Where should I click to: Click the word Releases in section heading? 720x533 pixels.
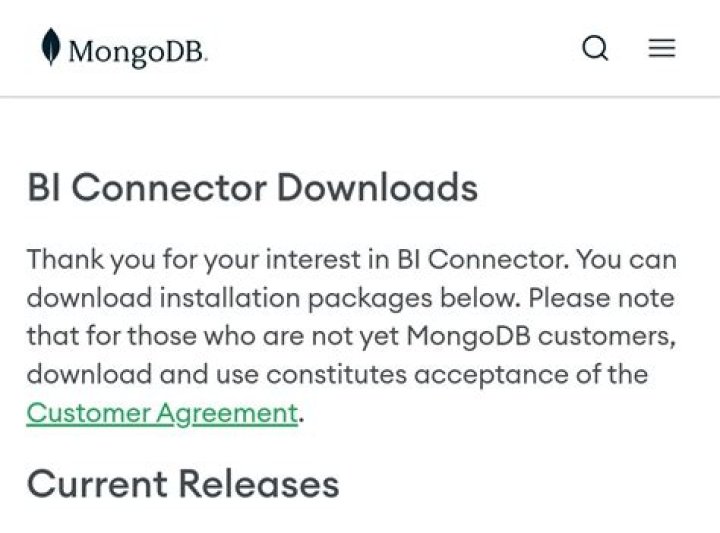click(x=259, y=484)
